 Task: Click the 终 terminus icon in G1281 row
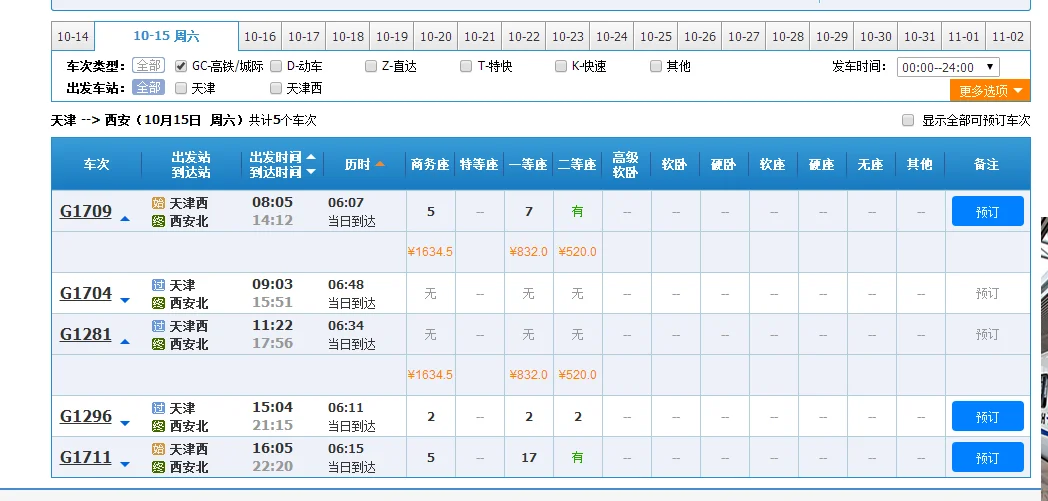[x=158, y=344]
